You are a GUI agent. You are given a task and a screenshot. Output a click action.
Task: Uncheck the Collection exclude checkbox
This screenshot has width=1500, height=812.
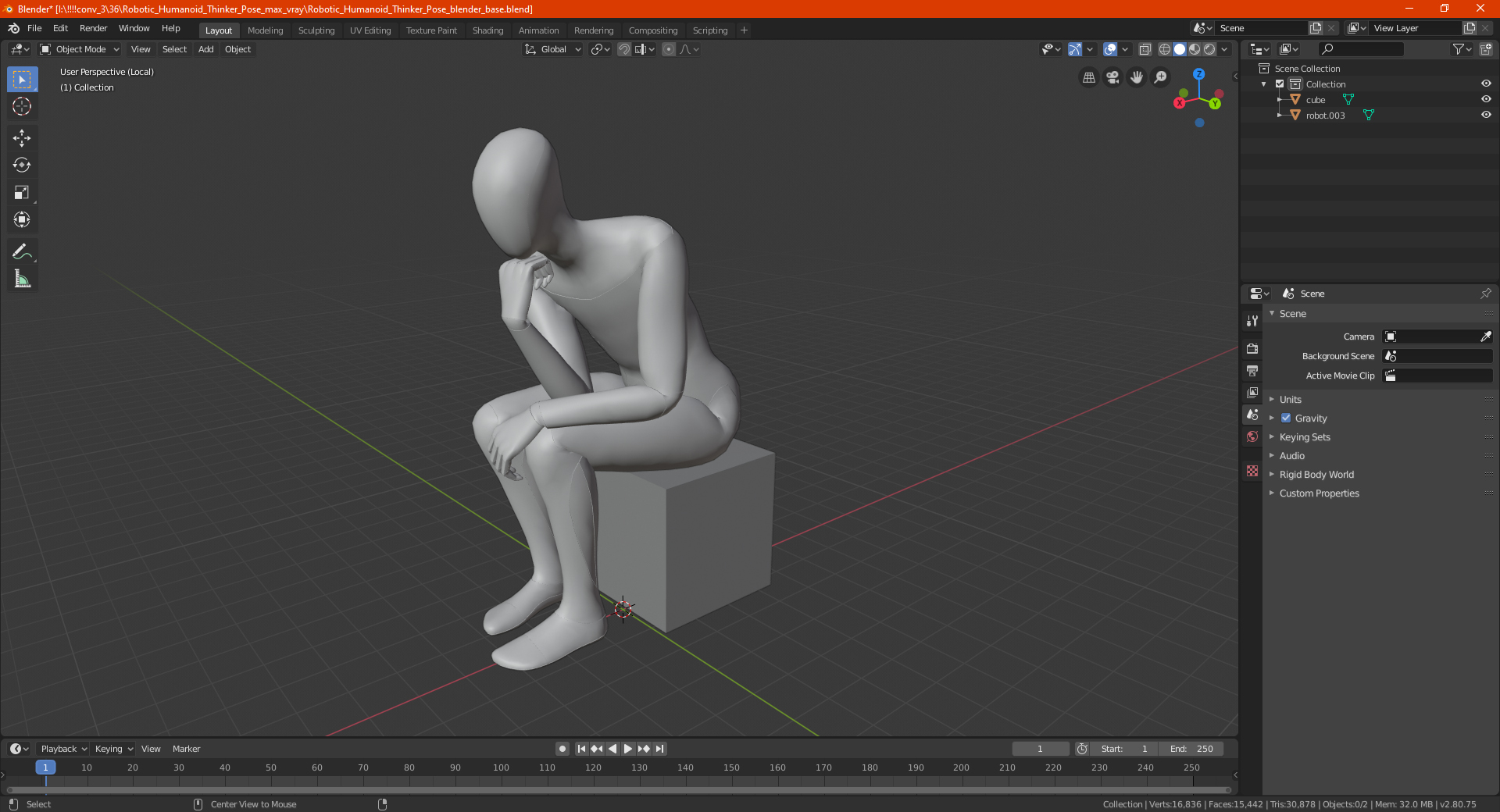(x=1280, y=84)
